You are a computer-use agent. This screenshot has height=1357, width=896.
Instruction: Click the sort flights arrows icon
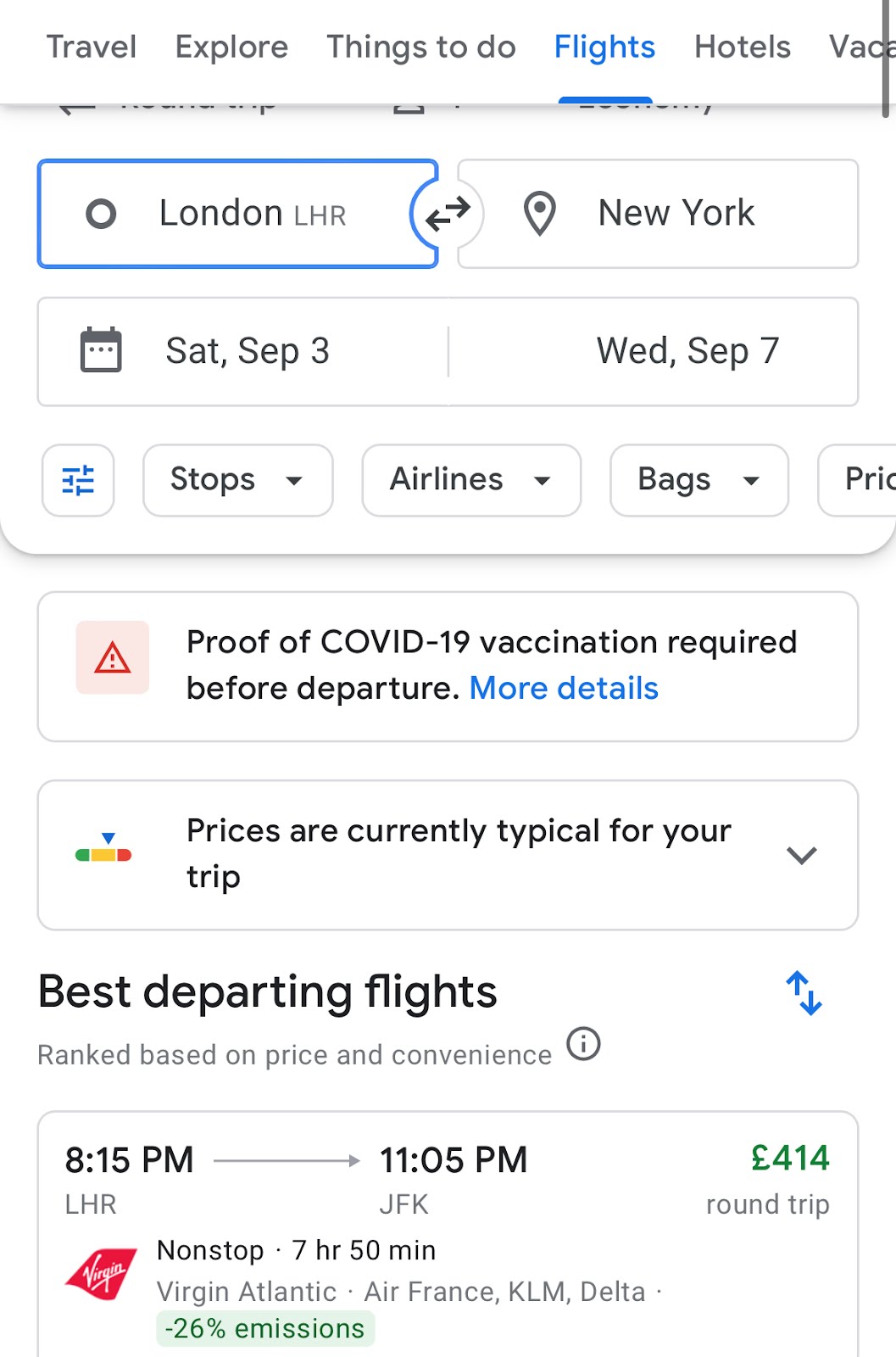point(804,993)
